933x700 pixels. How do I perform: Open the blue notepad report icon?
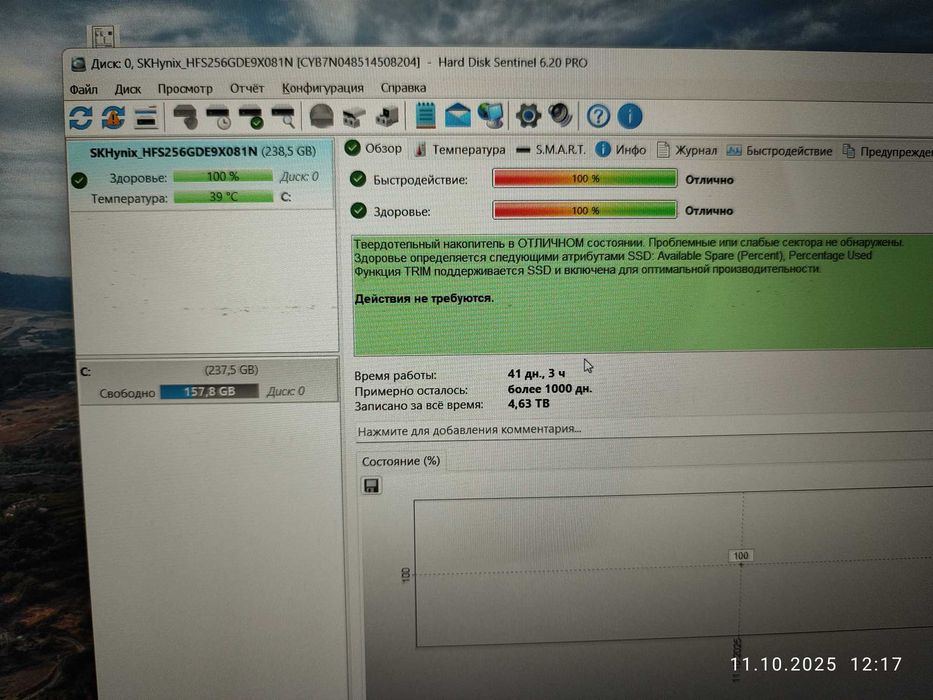[425, 115]
